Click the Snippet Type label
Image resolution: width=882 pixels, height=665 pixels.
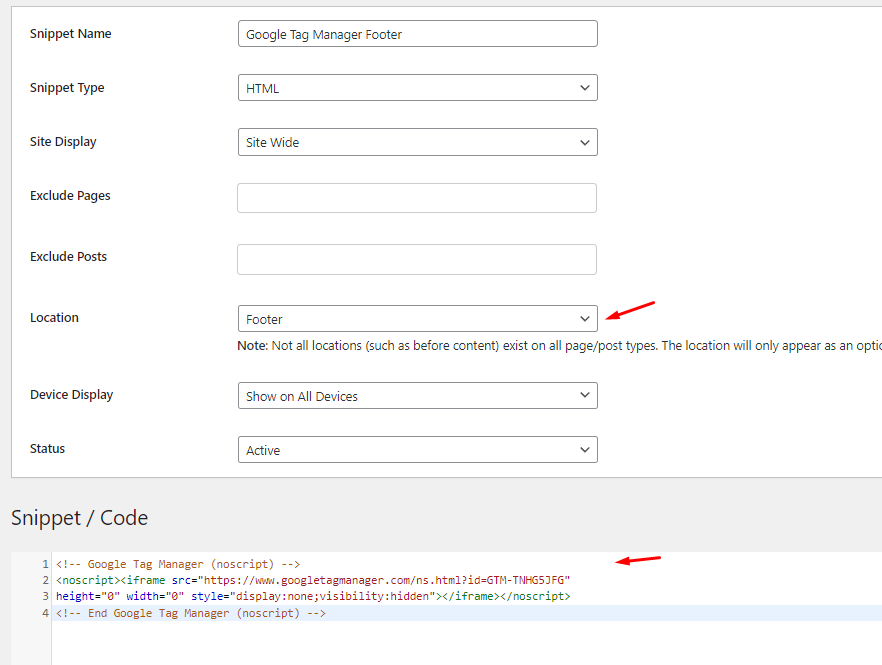[x=67, y=88]
